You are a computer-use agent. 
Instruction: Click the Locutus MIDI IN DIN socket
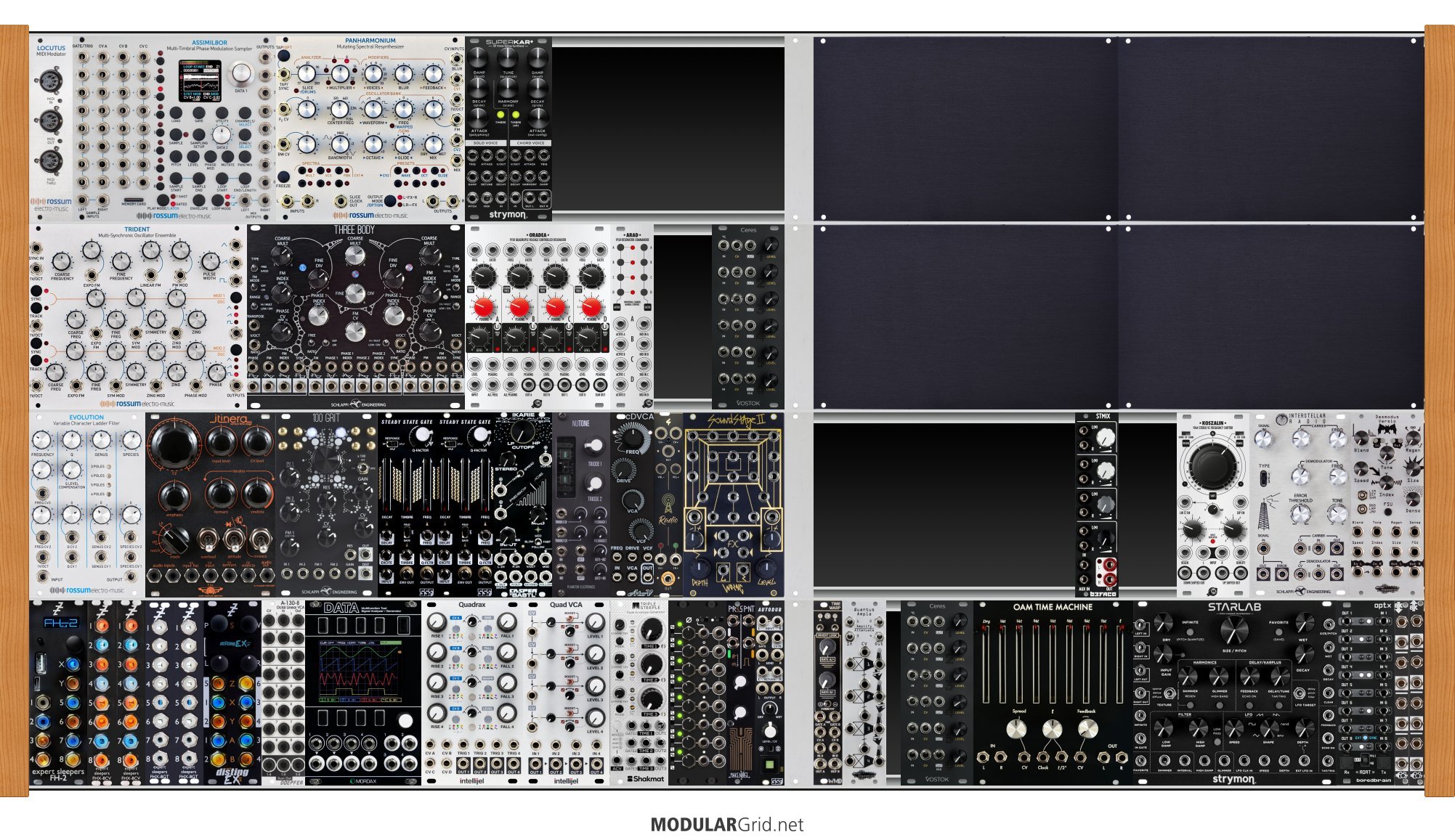pos(51,81)
